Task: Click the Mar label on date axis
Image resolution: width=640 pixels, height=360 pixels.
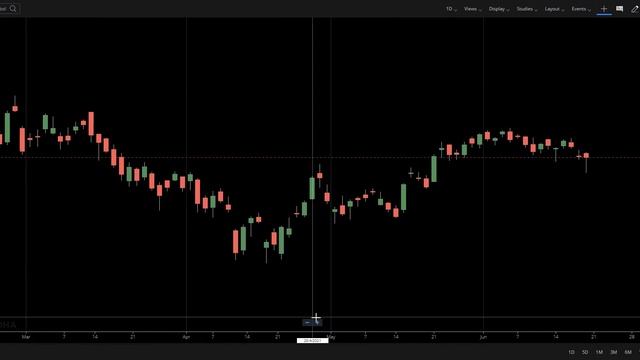Action: coord(26,337)
